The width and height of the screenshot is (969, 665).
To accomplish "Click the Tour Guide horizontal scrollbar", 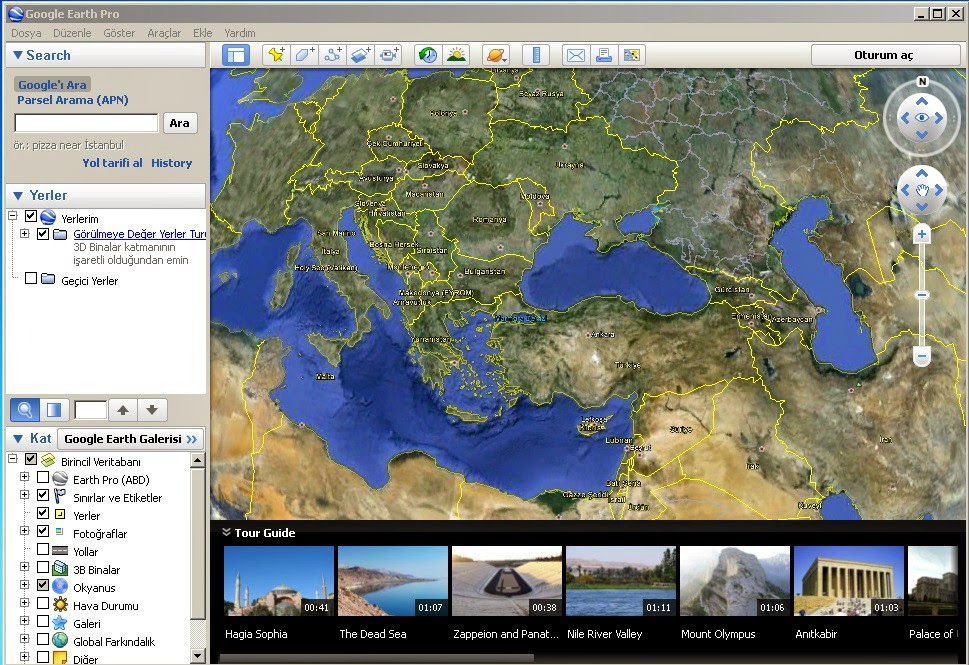I will (x=378, y=659).
